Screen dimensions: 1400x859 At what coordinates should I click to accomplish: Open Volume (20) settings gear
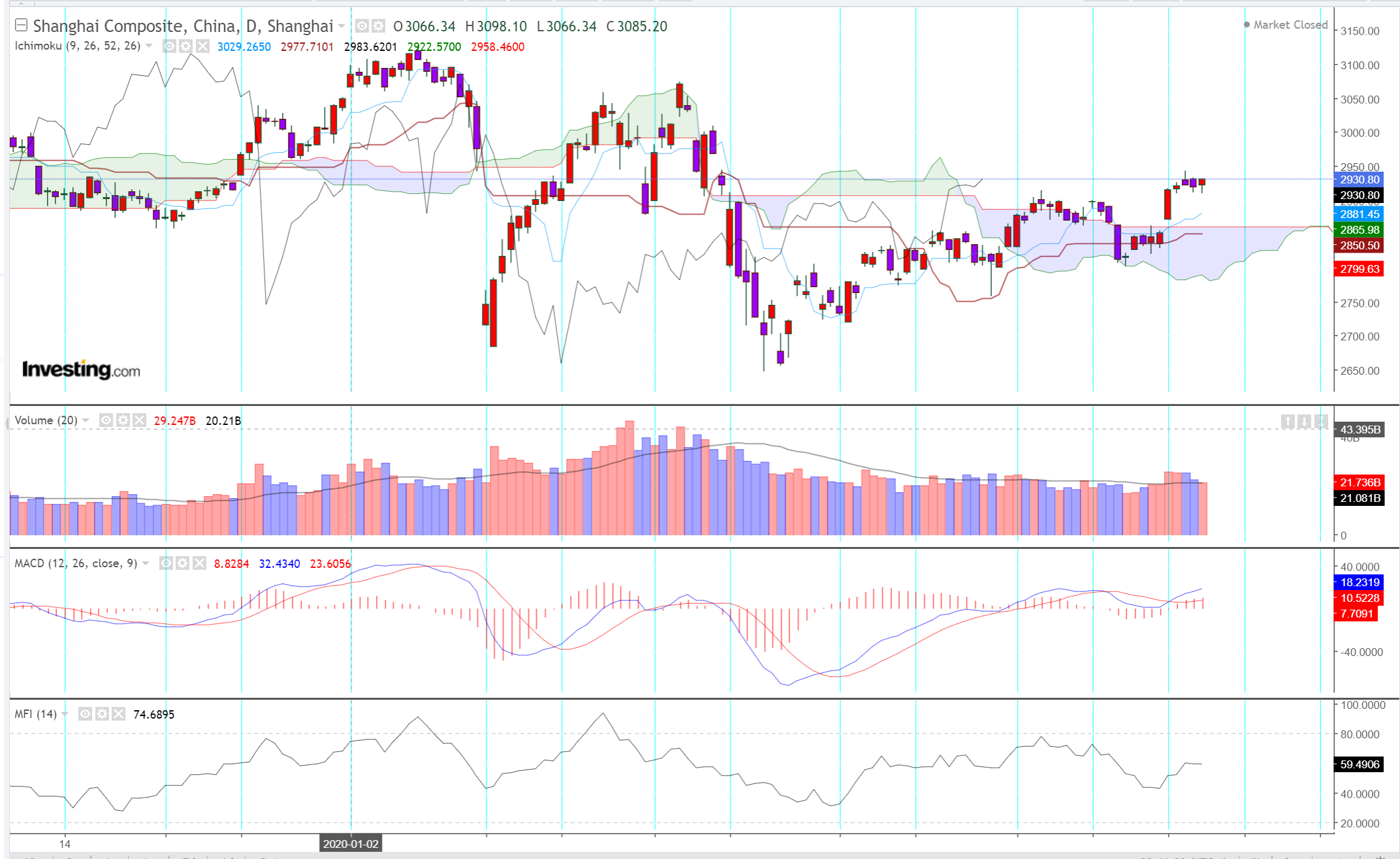point(123,420)
